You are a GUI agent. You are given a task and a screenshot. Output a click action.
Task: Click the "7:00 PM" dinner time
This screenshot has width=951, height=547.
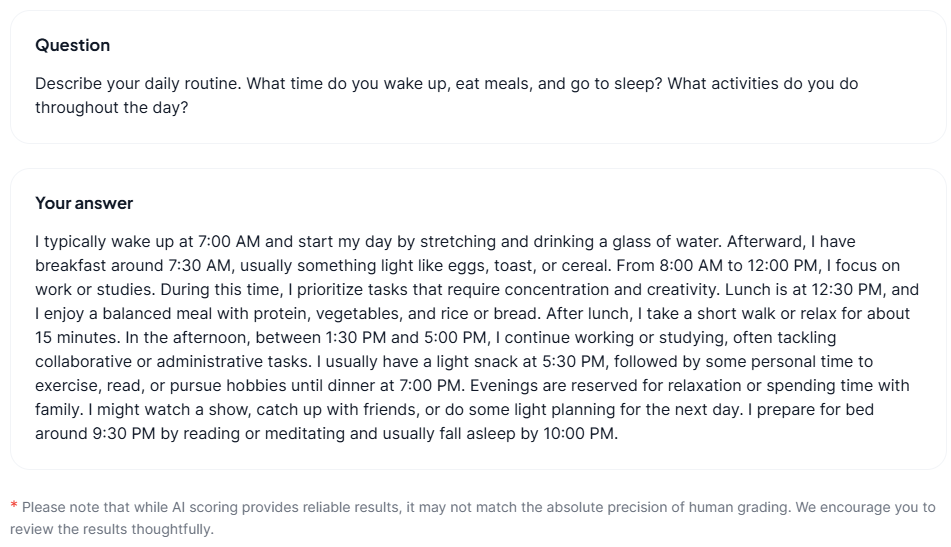pyautogui.click(x=430, y=386)
